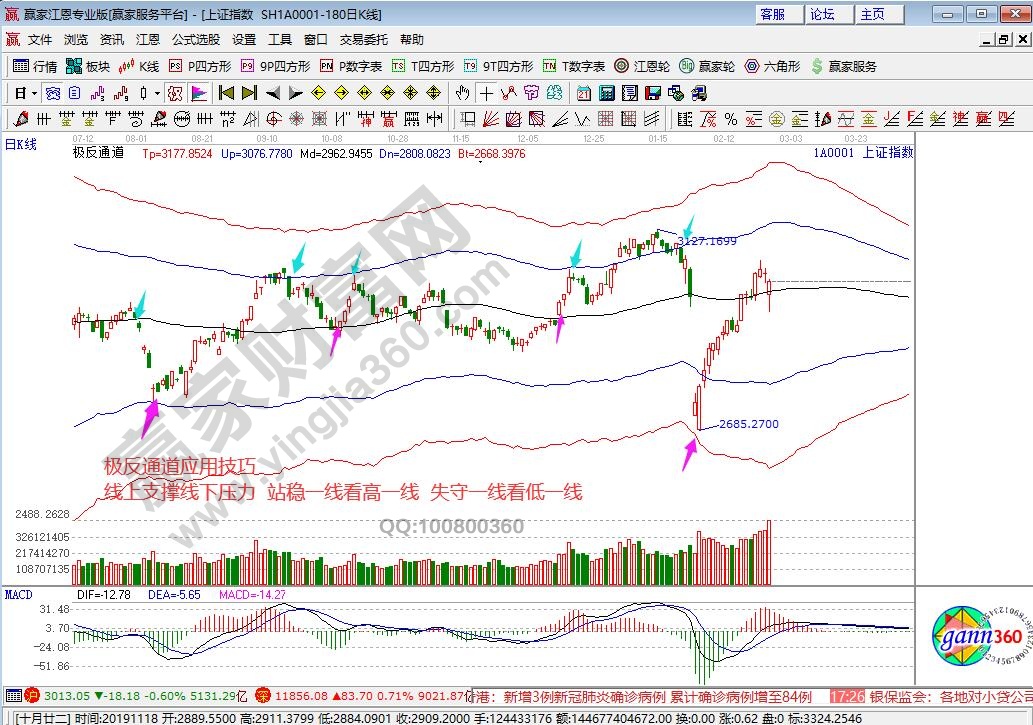Screen dimensions: 1033x725
Task: Select the hand pan tool
Action: click(x=462, y=93)
